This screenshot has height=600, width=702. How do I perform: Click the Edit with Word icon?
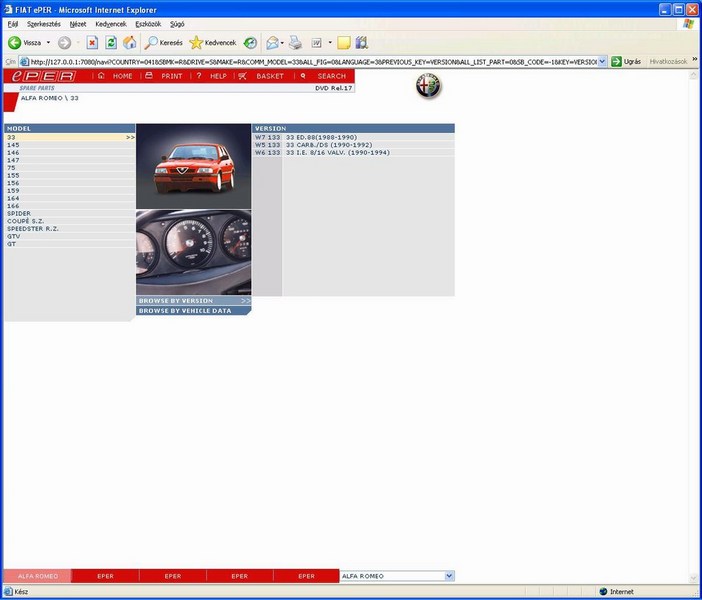317,43
